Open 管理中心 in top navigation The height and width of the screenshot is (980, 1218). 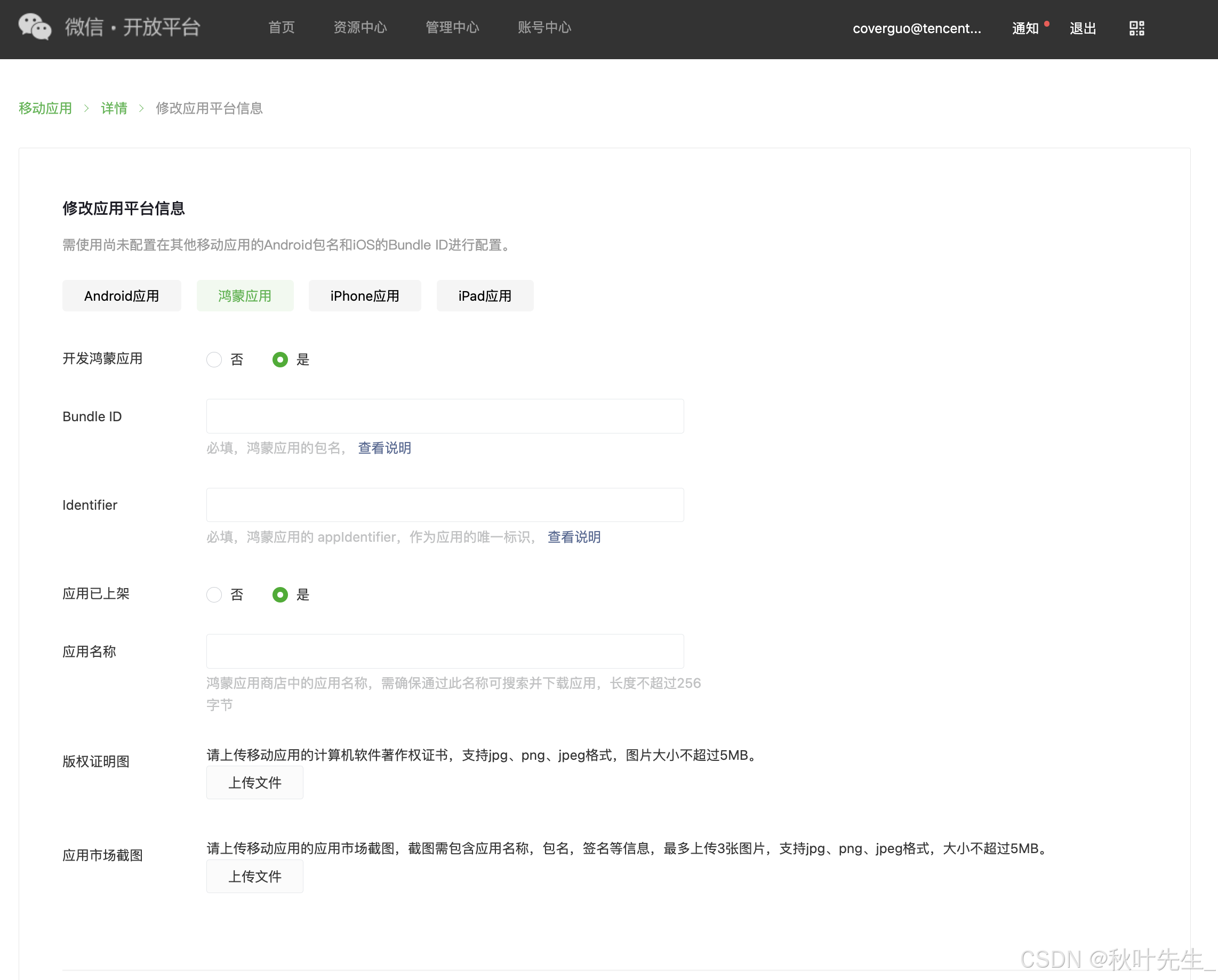click(x=452, y=27)
